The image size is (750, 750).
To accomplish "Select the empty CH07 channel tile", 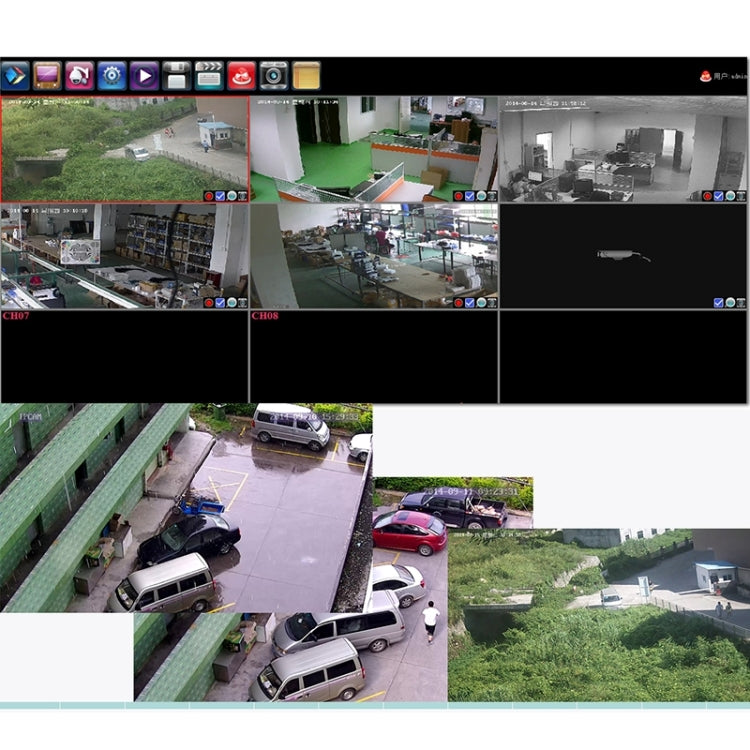I will pyautogui.click(x=124, y=358).
